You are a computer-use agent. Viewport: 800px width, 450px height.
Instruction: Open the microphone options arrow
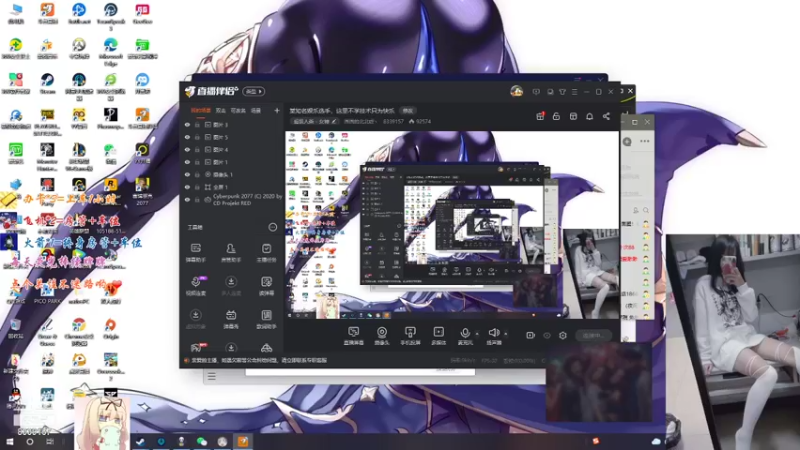tap(477, 334)
